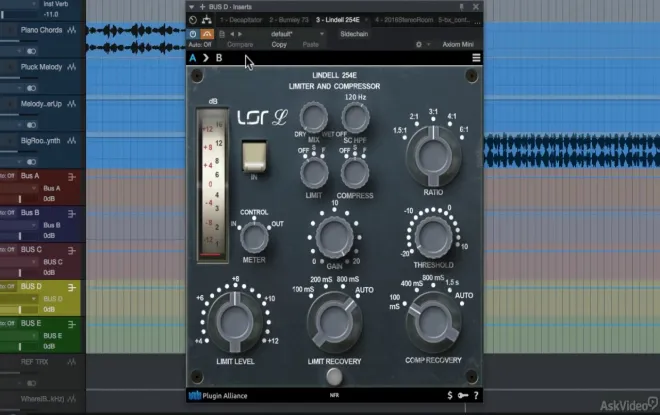Open the preset file icon
This screenshot has width=660, height=415.
222,34
